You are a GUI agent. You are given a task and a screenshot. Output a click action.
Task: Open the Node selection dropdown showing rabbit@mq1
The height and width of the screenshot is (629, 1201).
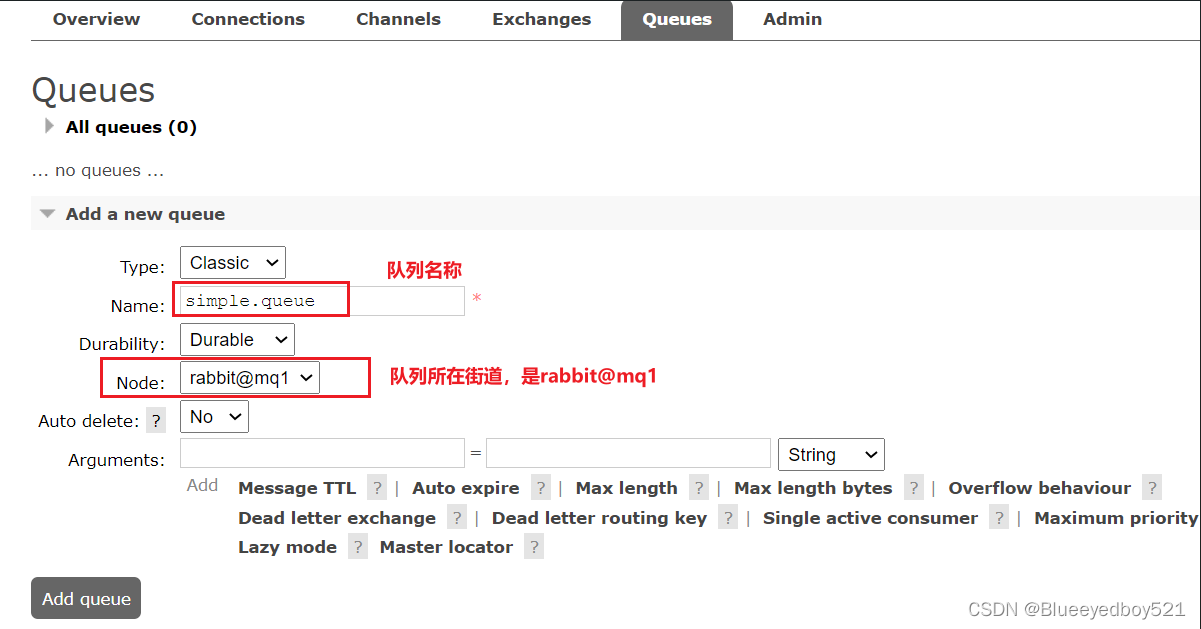click(249, 377)
